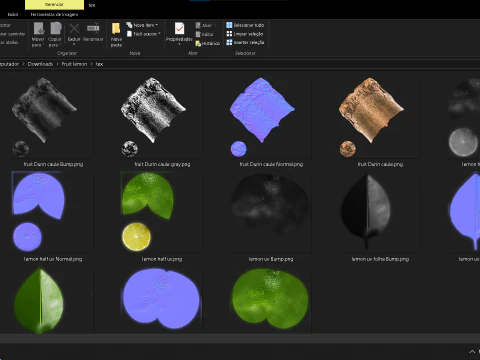Open the Exibir ribbon tab
The height and width of the screenshot is (360, 480).
click(x=13, y=14)
